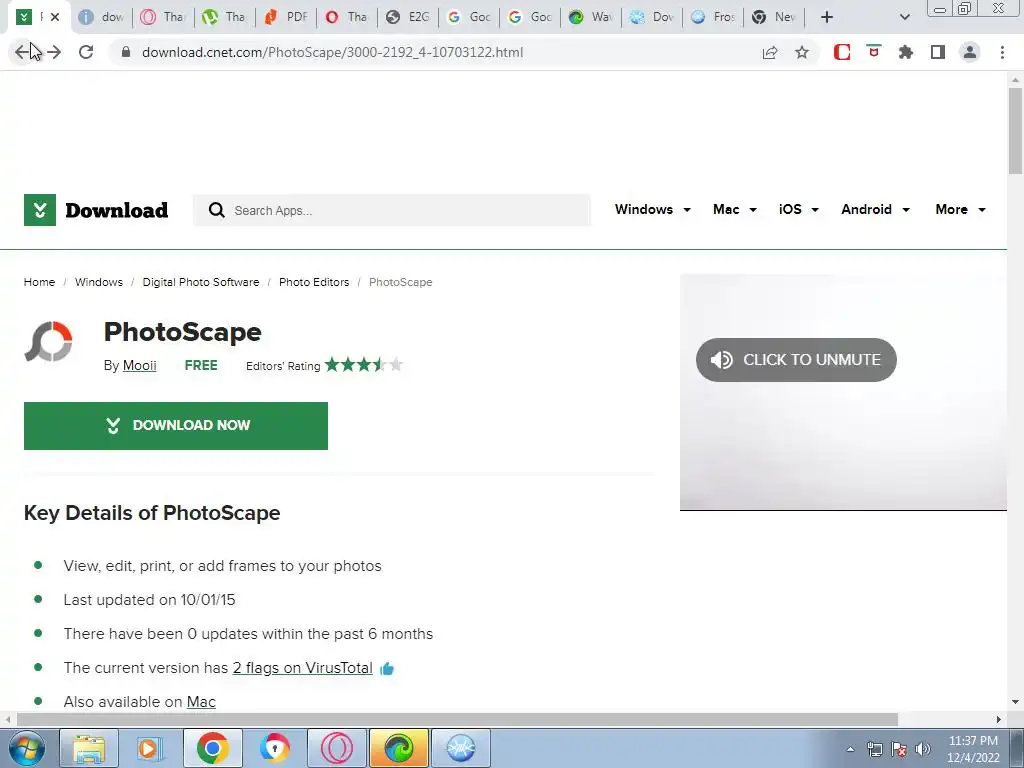Click the blue thumbs-up icon after VirusTotal

[387, 669]
